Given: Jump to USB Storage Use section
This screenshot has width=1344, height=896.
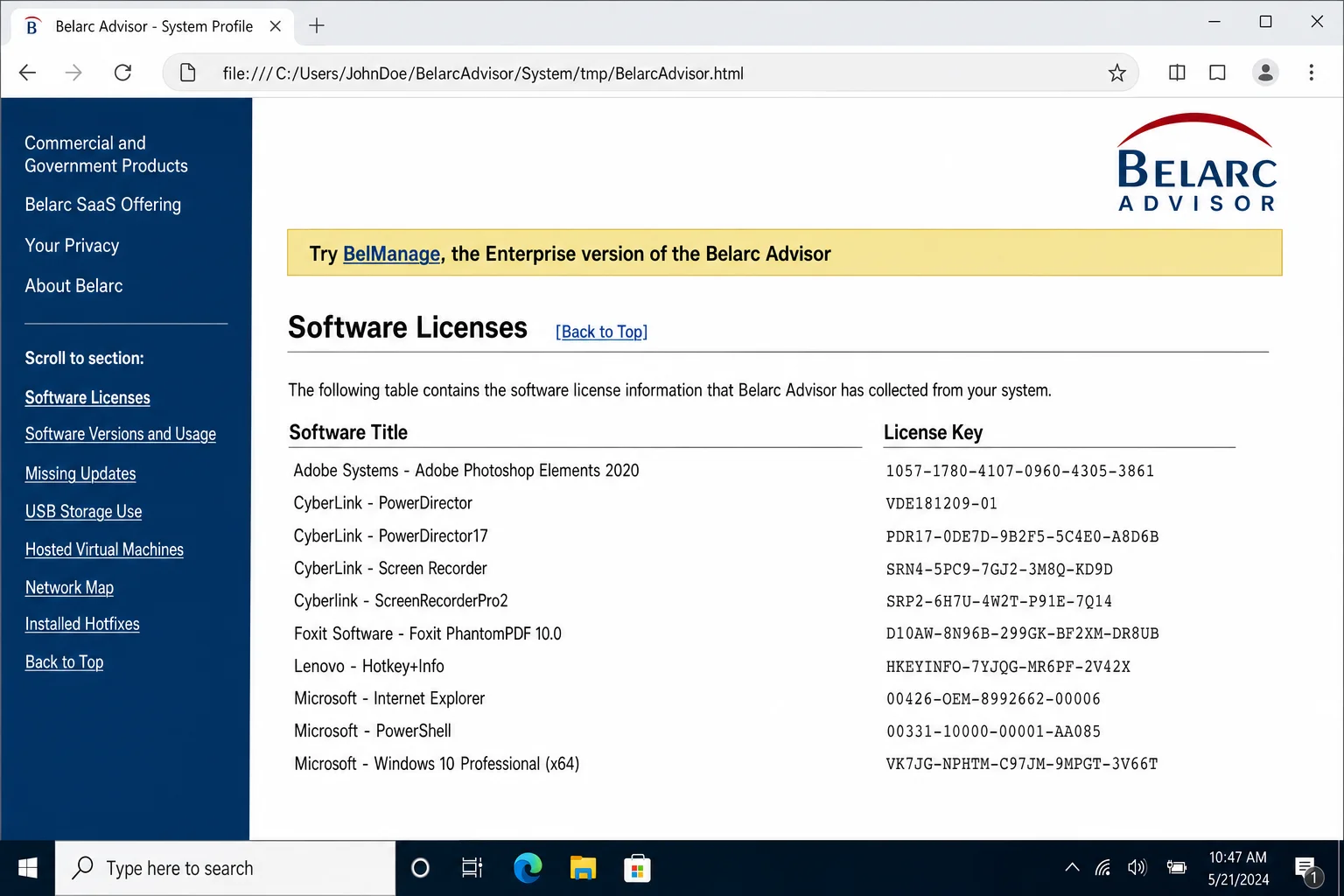Looking at the screenshot, I should pos(83,511).
